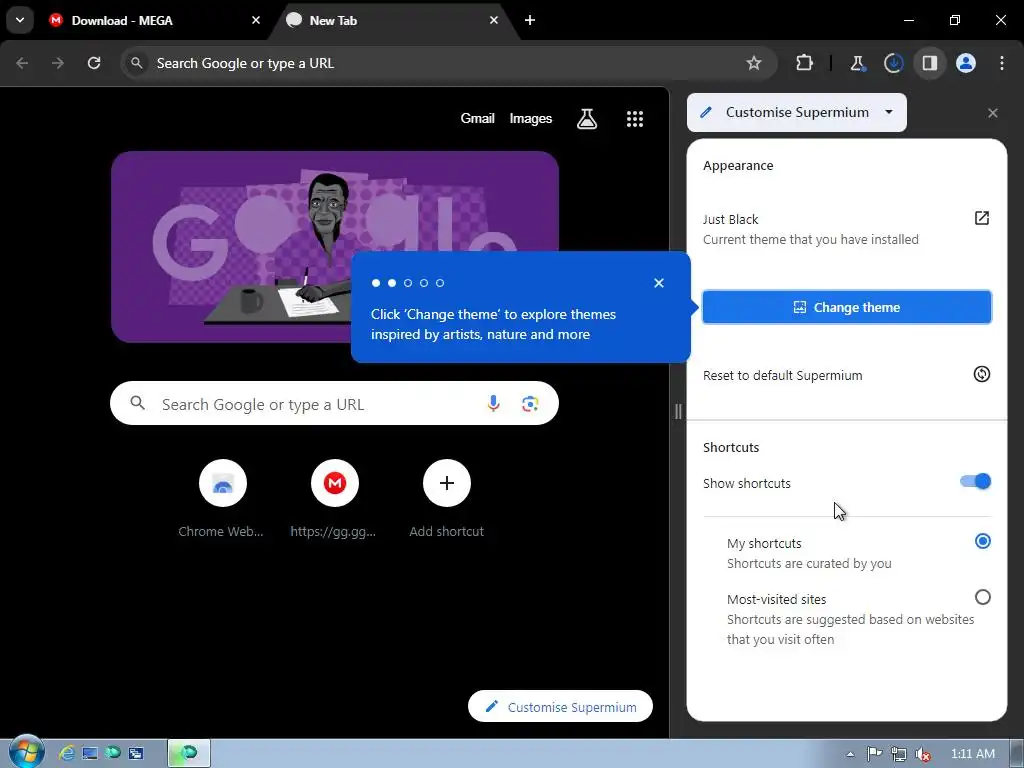Image resolution: width=1024 pixels, height=768 pixels.
Task: Select My shortcuts radio button
Action: click(982, 541)
